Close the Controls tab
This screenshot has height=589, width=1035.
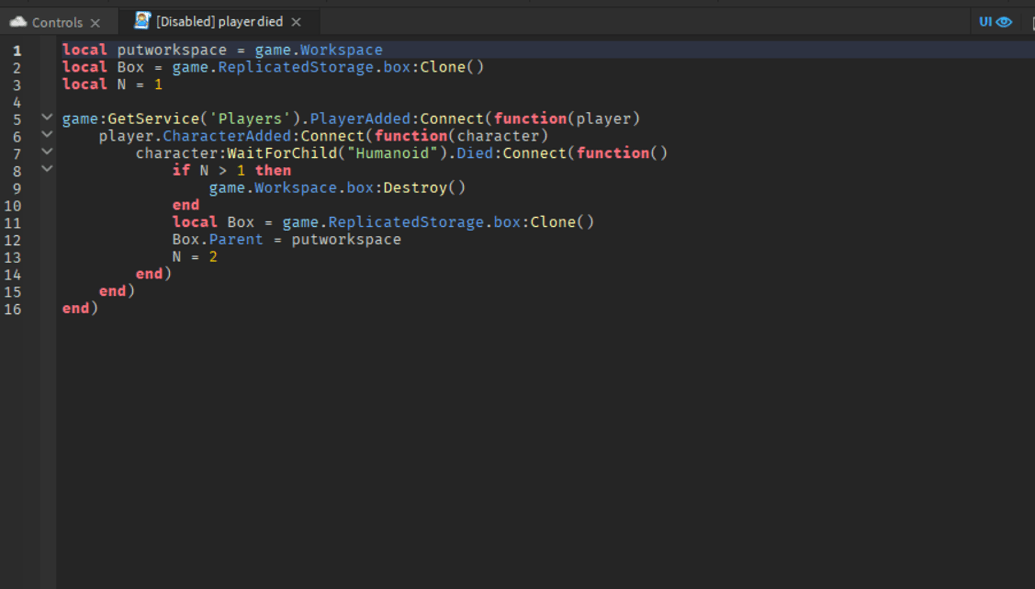point(96,22)
